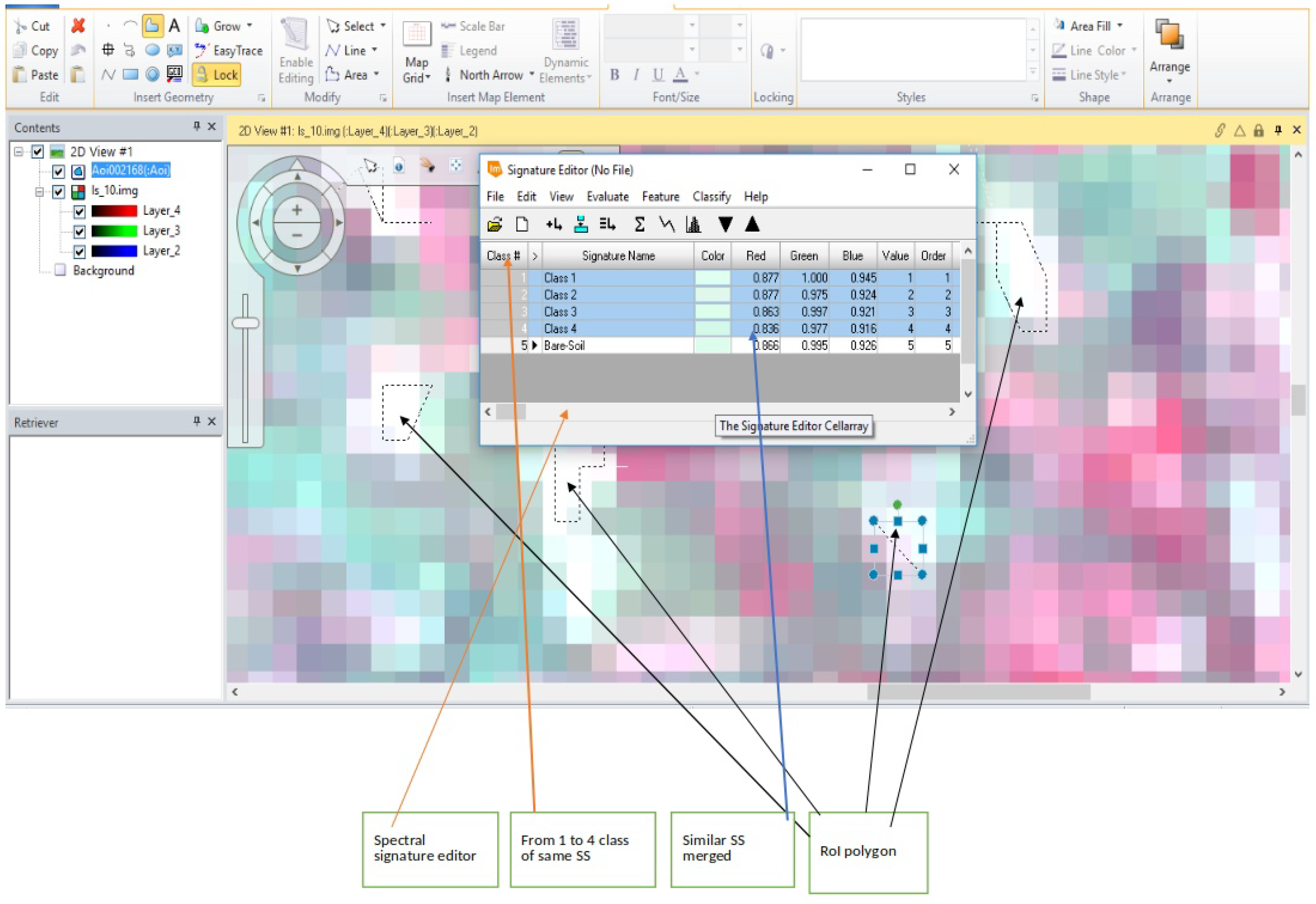Uncheck the Layer_4 checkbox
Image resolution: width=1316 pixels, height=904 pixels.
[x=79, y=211]
